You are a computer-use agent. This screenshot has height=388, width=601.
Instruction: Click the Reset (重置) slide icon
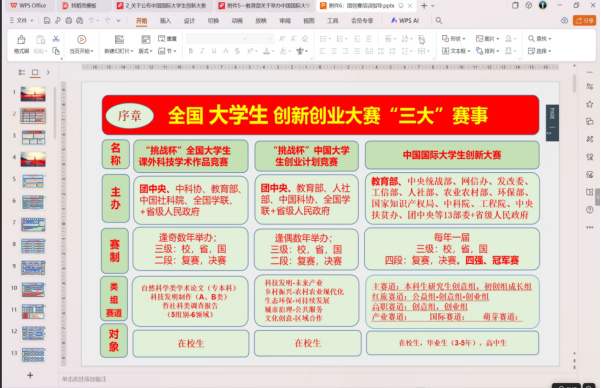point(167,39)
